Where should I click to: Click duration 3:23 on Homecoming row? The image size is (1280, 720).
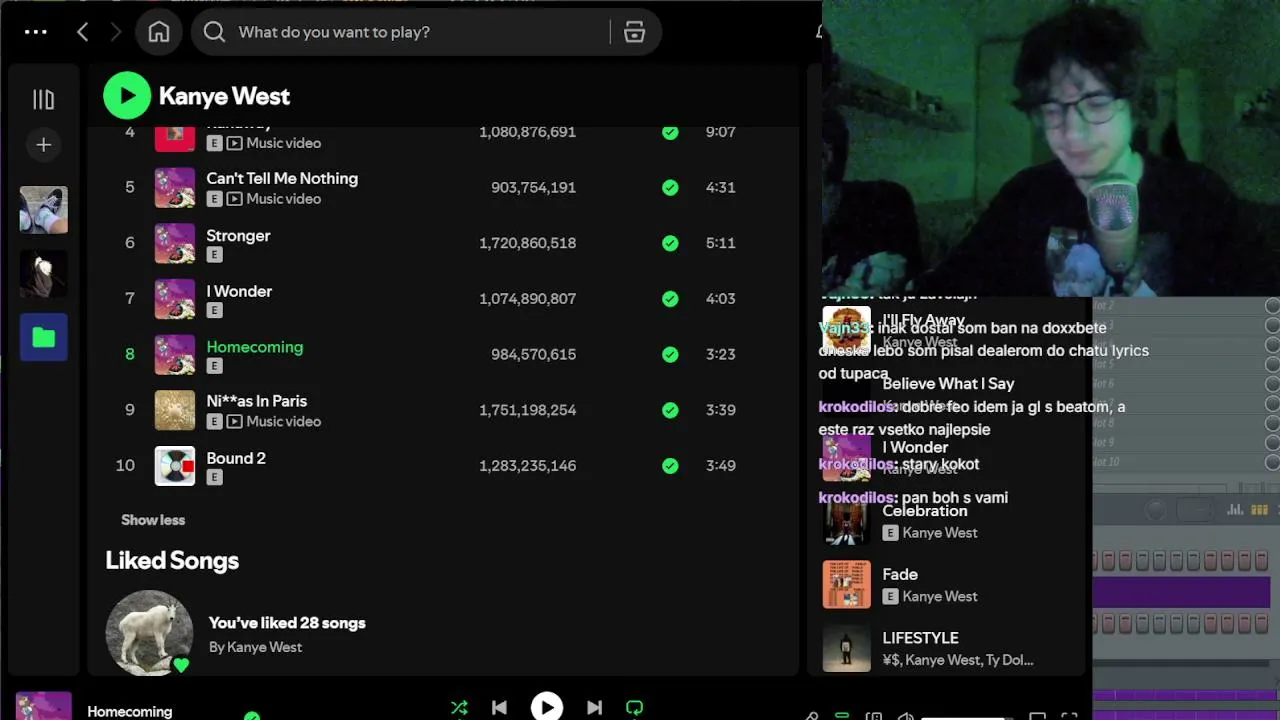click(720, 354)
